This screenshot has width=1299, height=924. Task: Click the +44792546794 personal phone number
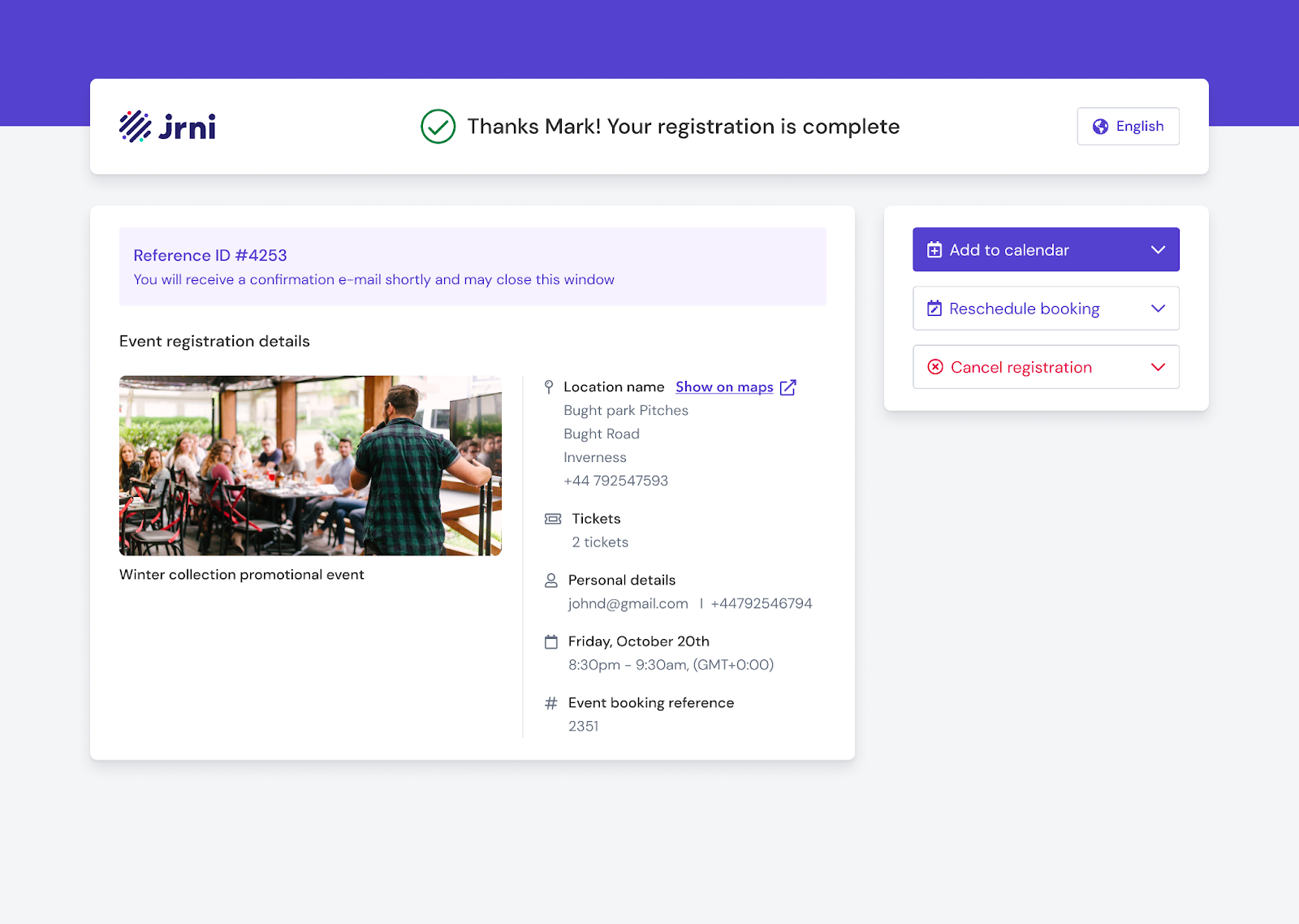(x=762, y=604)
